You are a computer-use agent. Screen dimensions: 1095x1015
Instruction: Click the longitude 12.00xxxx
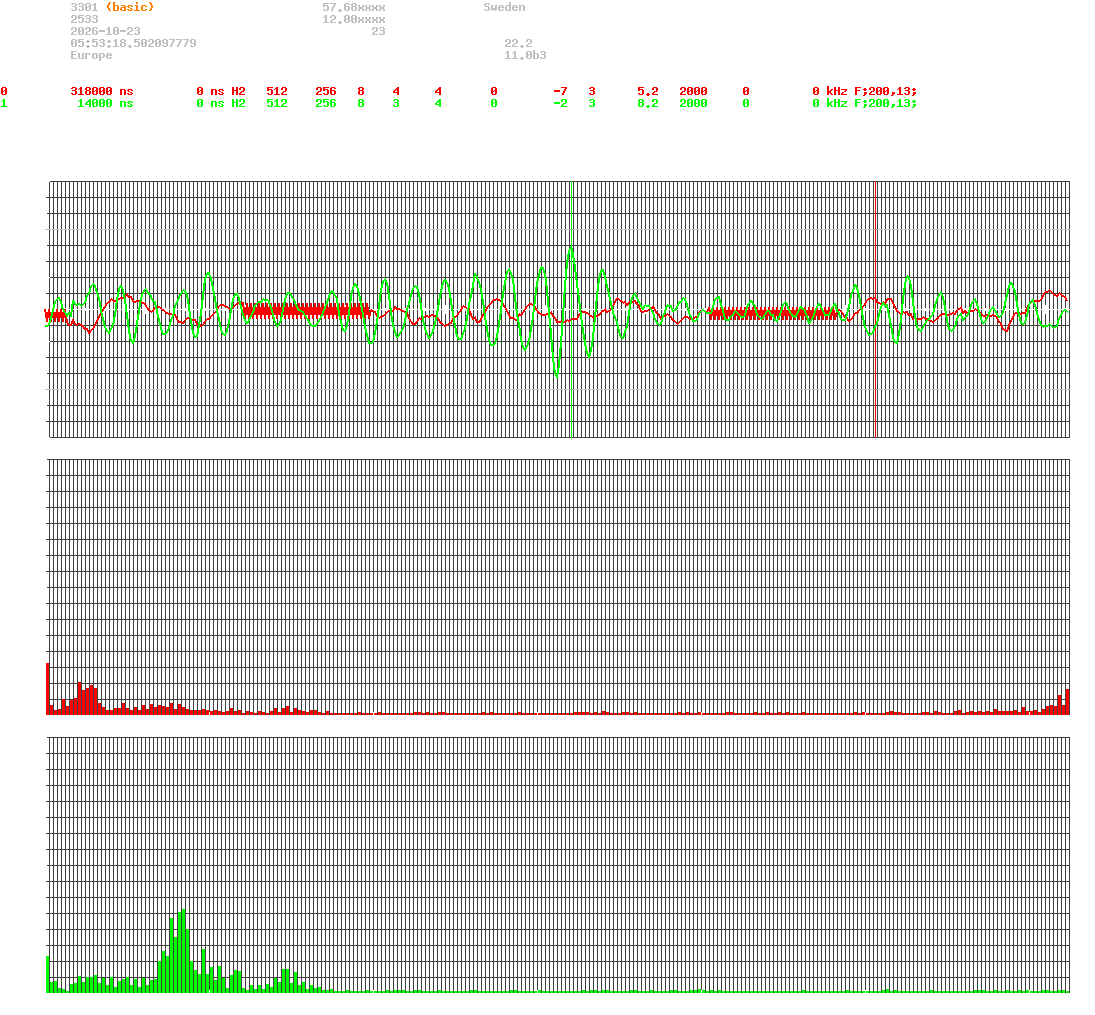(x=353, y=19)
